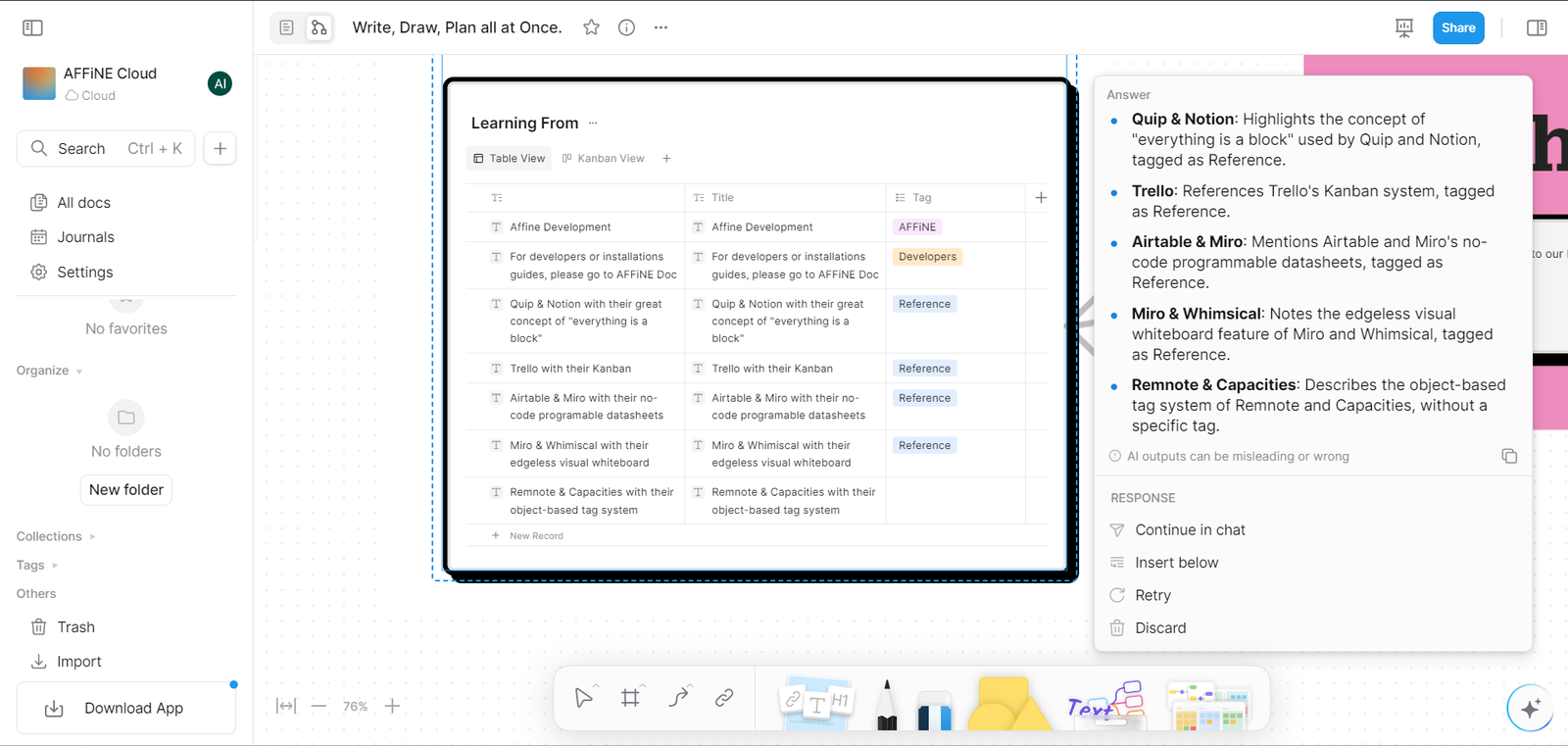Add a new database view
This screenshot has width=1568, height=746.
[x=666, y=159]
